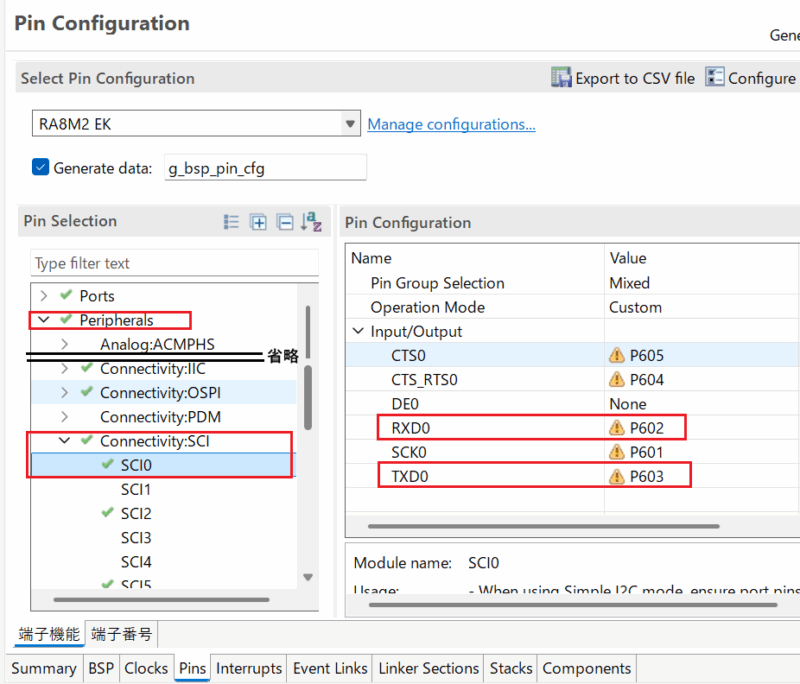
Task: Click the Configure icon in top toolbar
Action: click(x=715, y=78)
